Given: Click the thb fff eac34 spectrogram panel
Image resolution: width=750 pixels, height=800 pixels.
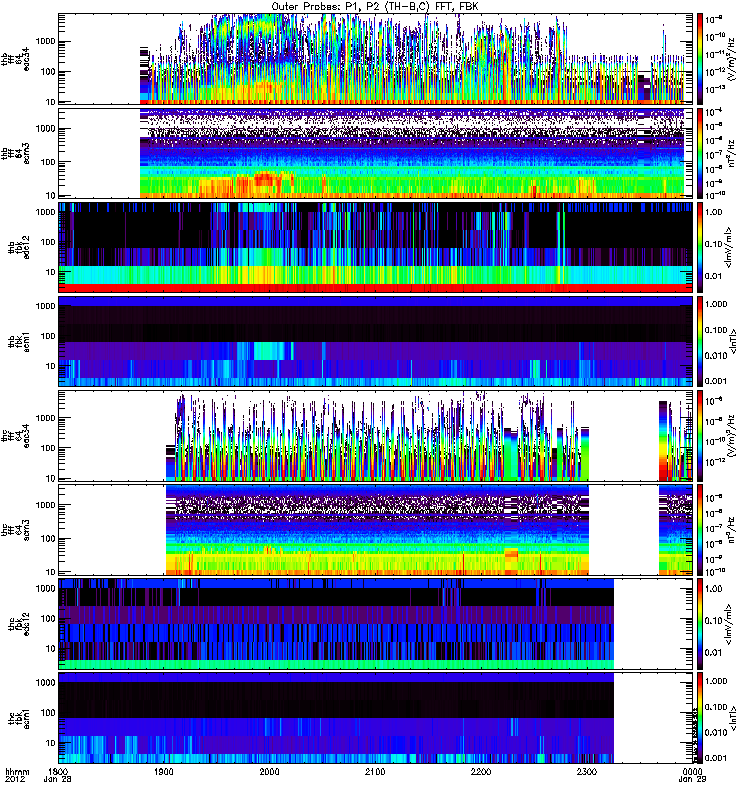Looking at the screenshot, I should point(376,59).
